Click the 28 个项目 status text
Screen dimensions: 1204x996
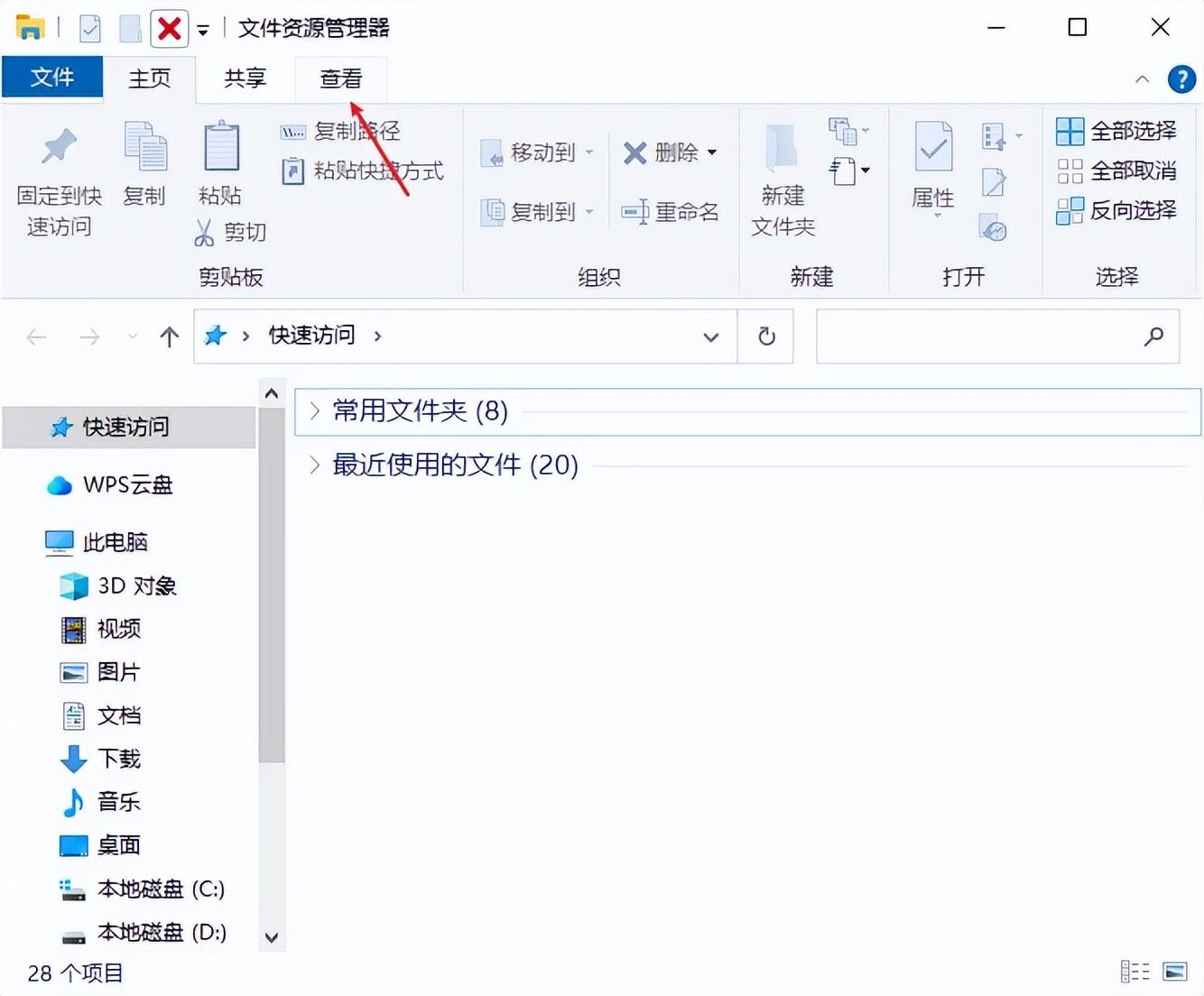pyautogui.click(x=75, y=973)
